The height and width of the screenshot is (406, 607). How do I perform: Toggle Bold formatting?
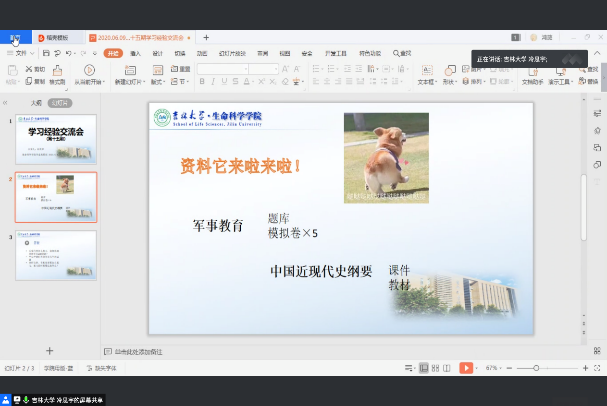(201, 82)
